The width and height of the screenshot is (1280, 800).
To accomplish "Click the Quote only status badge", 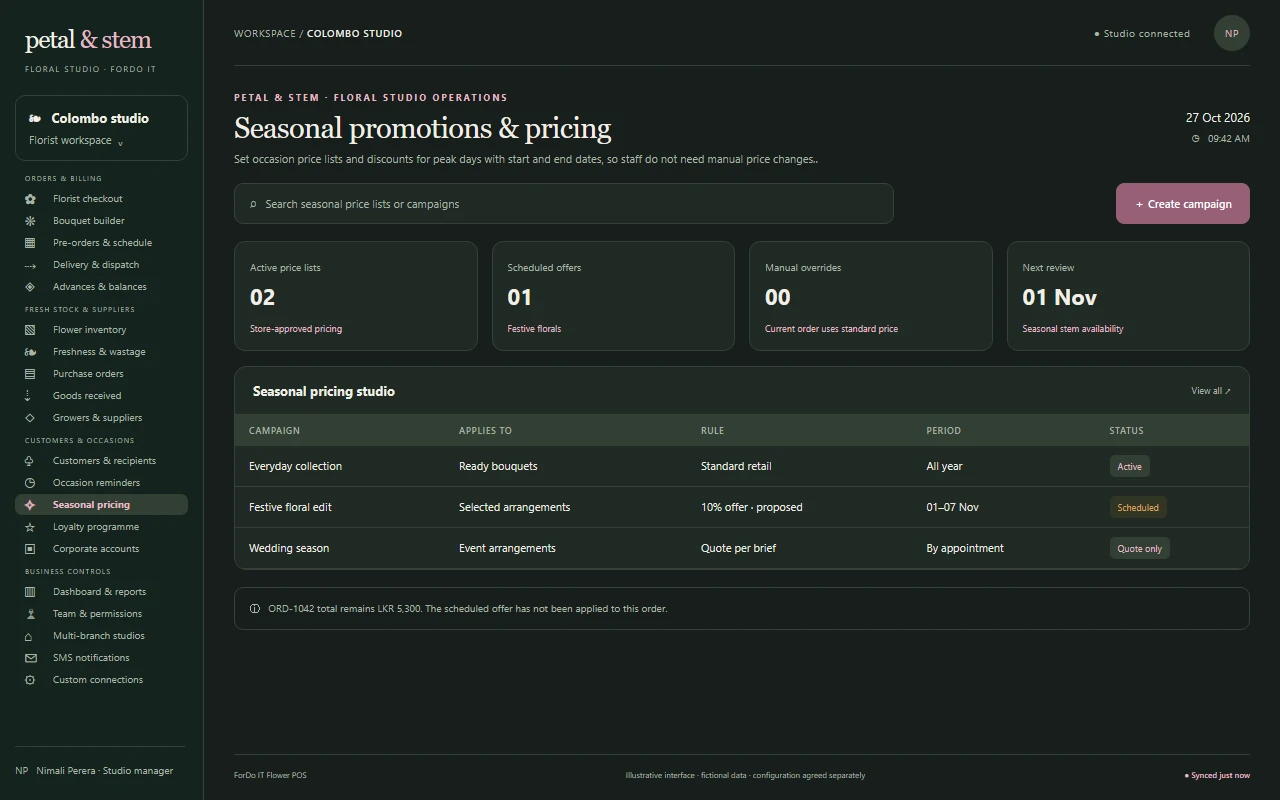I will [1140, 548].
